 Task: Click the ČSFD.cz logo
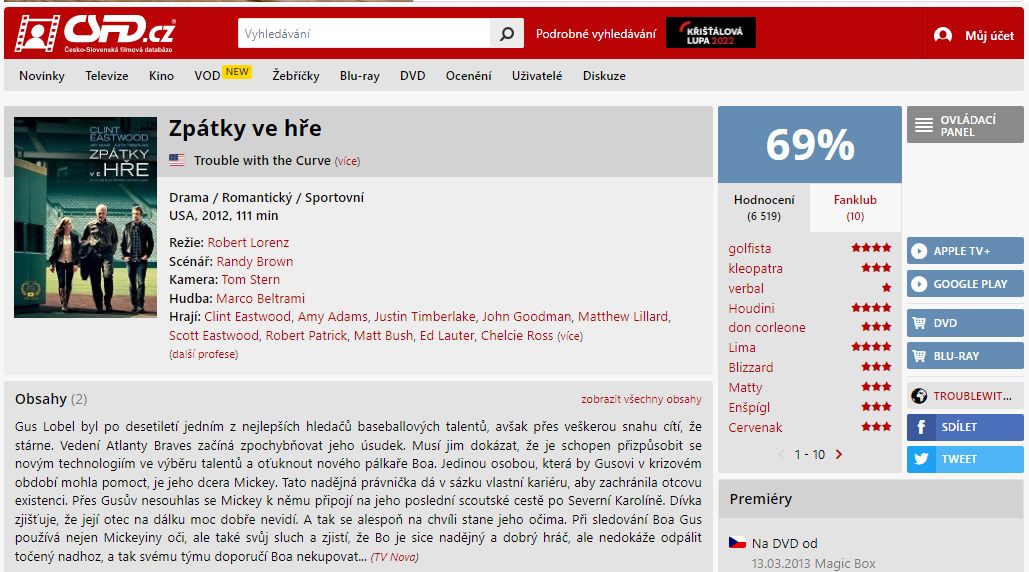tap(94, 34)
